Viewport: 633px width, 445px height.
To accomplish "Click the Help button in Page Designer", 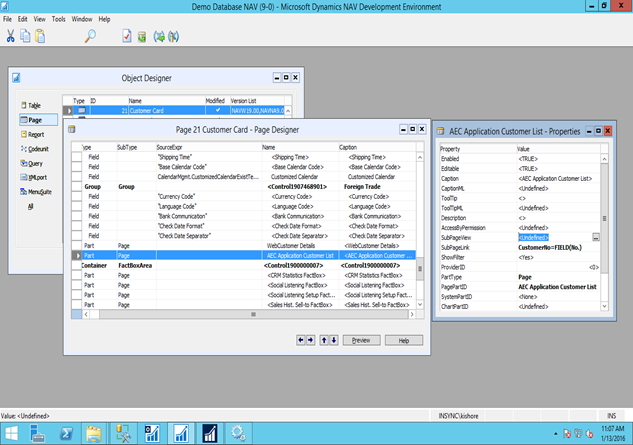I will click(404, 340).
